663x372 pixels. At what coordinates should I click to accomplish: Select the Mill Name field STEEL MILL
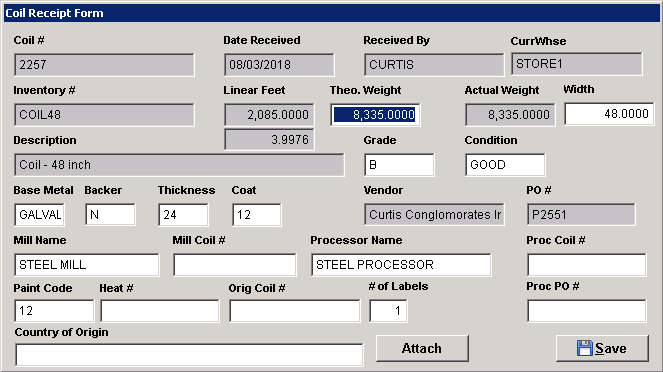[87, 265]
